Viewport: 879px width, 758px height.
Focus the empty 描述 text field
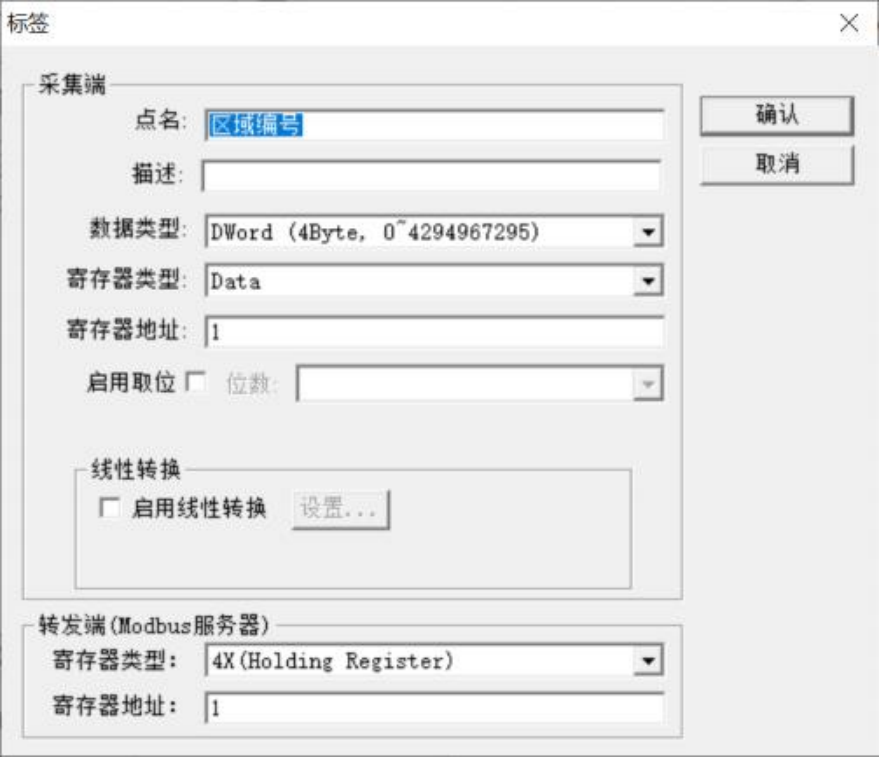pyautogui.click(x=431, y=176)
